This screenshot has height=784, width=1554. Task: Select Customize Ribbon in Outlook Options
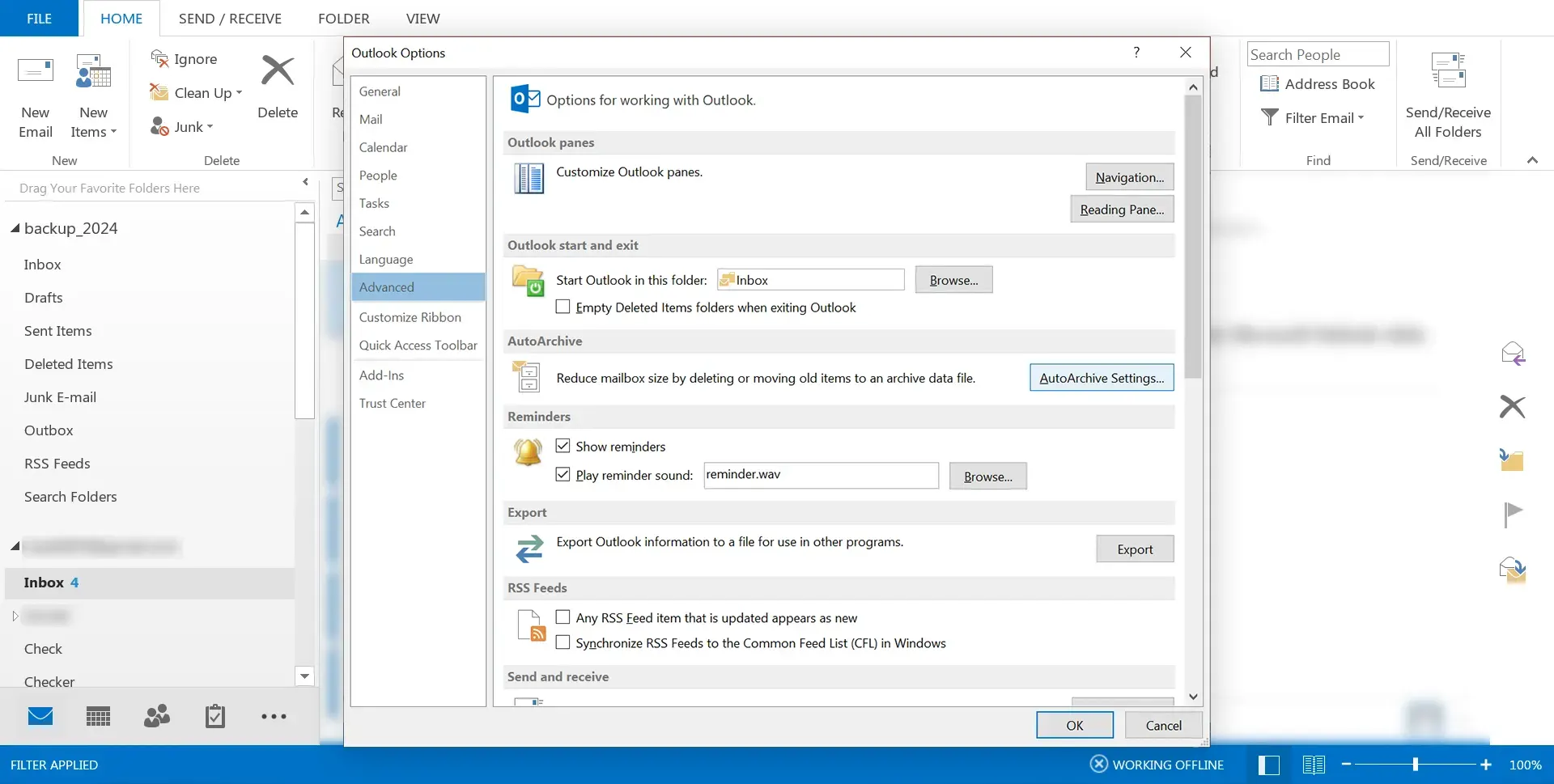418,317
